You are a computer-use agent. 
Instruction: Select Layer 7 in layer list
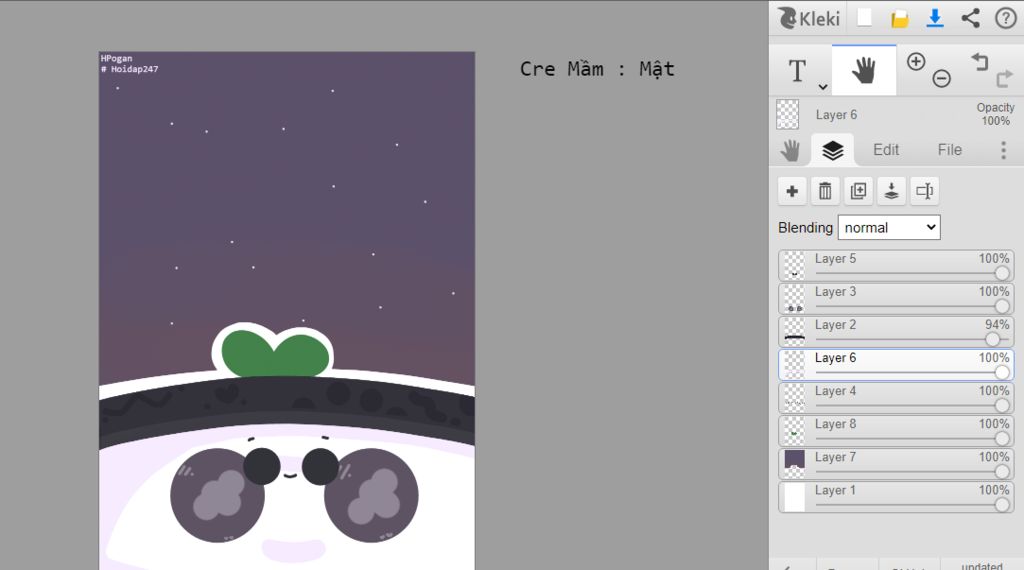pos(895,464)
